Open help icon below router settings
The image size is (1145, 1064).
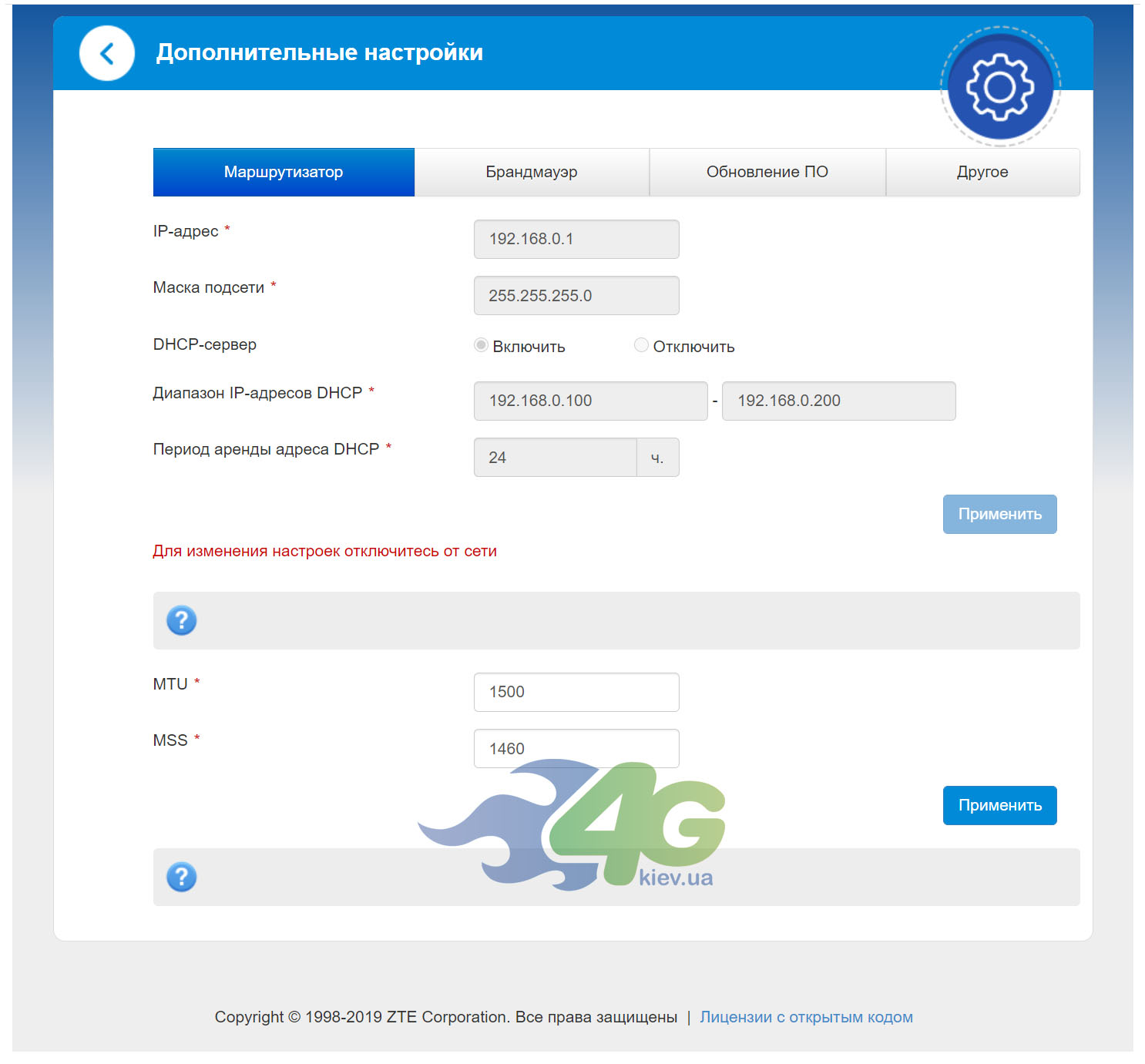click(182, 620)
